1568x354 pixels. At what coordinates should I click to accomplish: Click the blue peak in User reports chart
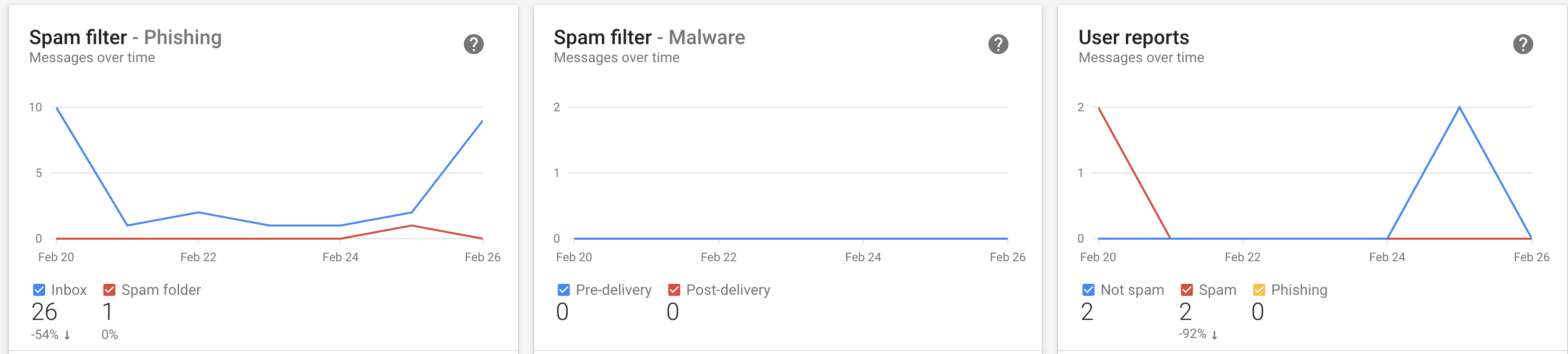tap(1459, 108)
